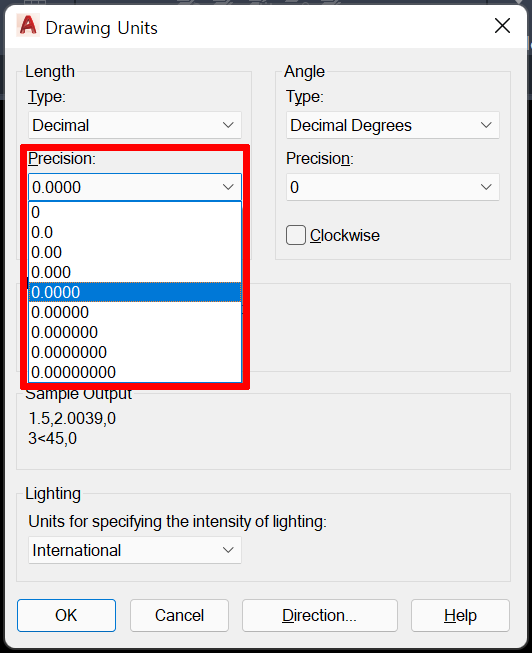Select precision option 0
532x653 pixels.
pyautogui.click(x=135, y=212)
